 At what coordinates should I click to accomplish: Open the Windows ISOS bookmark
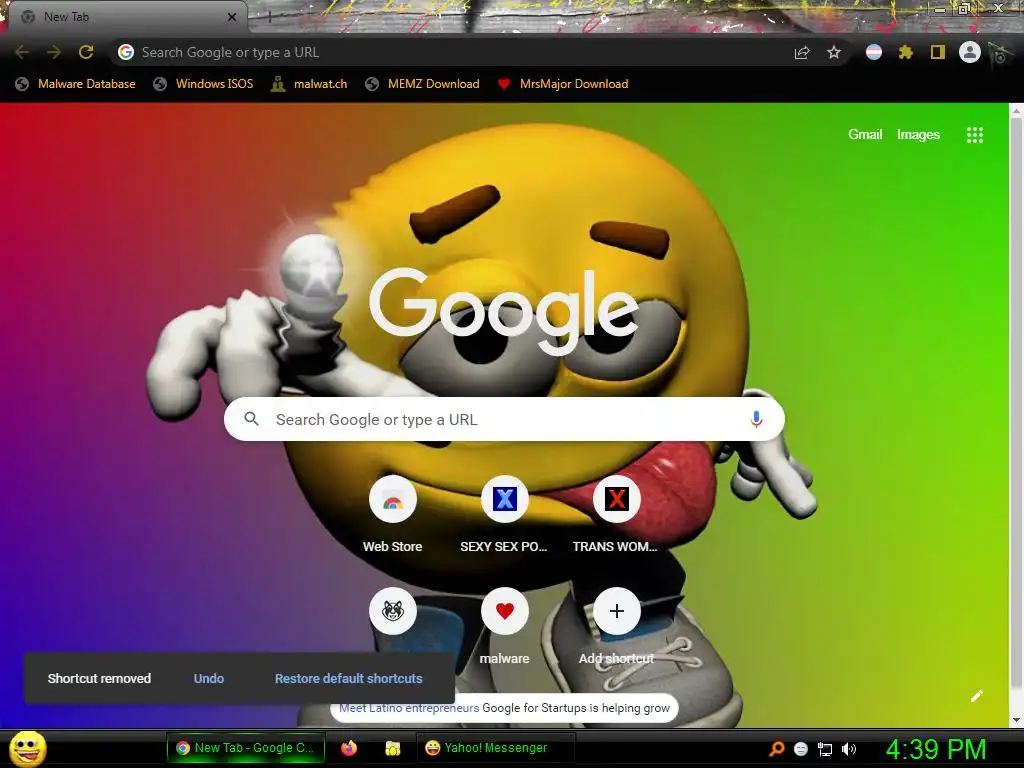pyautogui.click(x=203, y=84)
